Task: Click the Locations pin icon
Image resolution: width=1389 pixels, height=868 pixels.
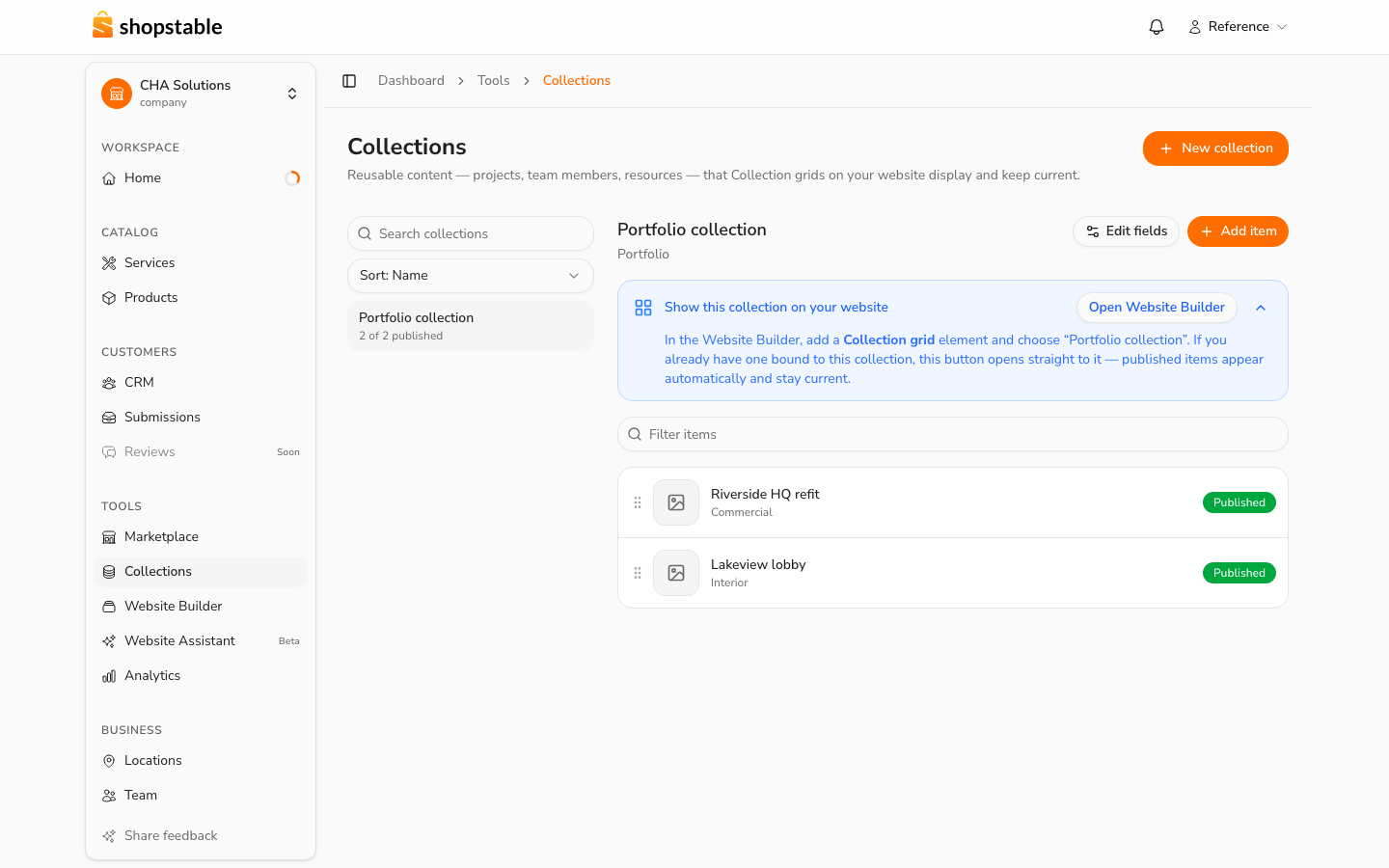Action: point(109,761)
